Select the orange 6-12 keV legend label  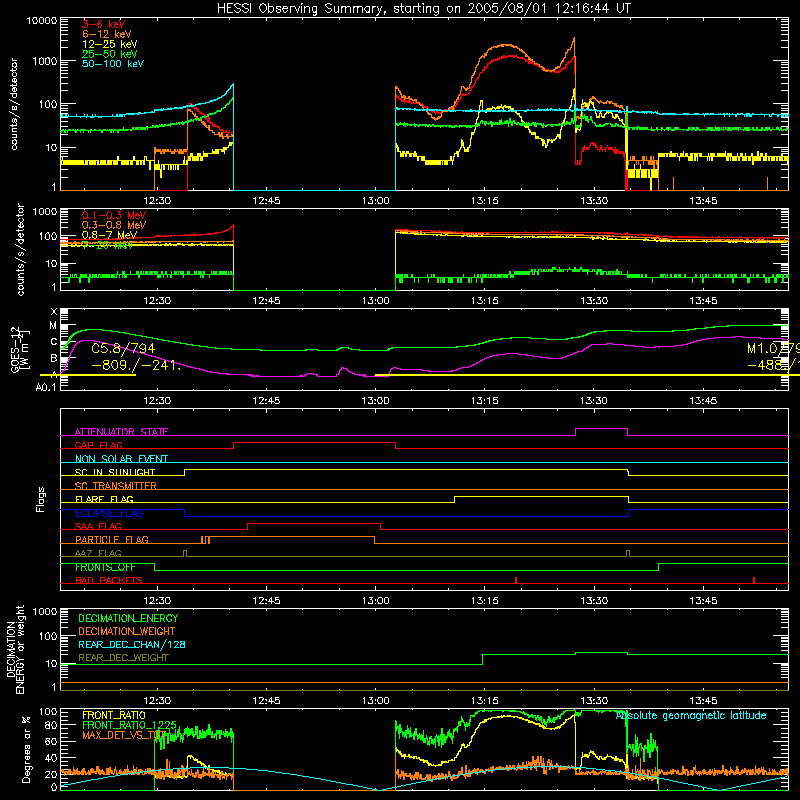107,34
